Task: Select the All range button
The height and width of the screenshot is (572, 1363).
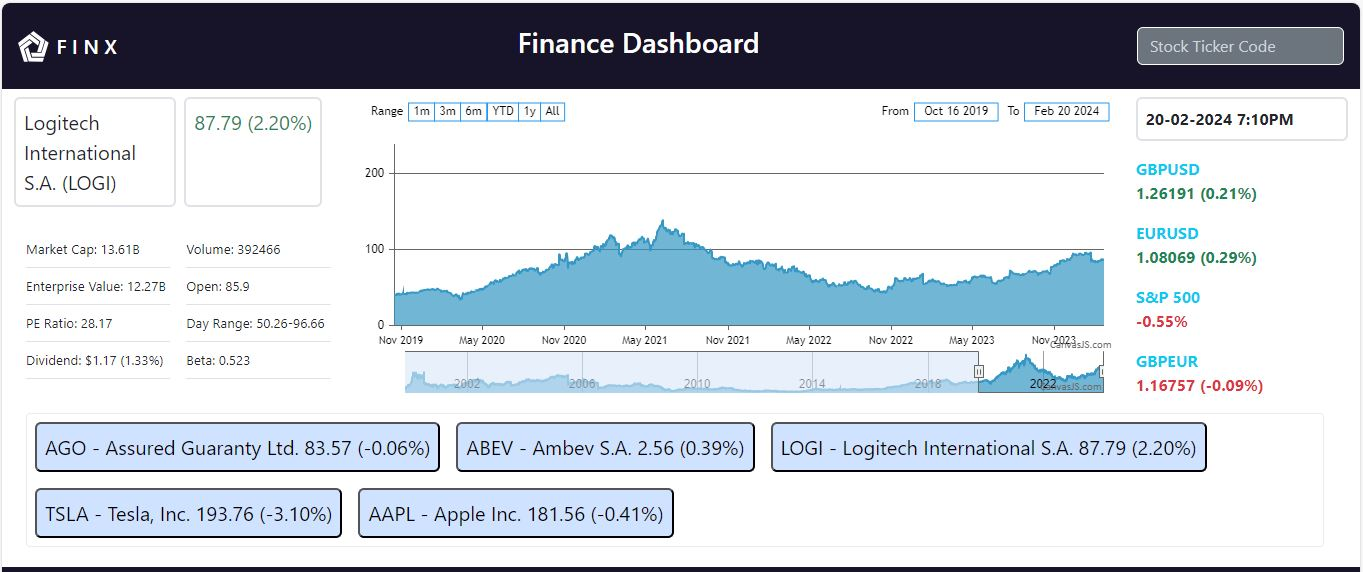Action: pyautogui.click(x=552, y=111)
